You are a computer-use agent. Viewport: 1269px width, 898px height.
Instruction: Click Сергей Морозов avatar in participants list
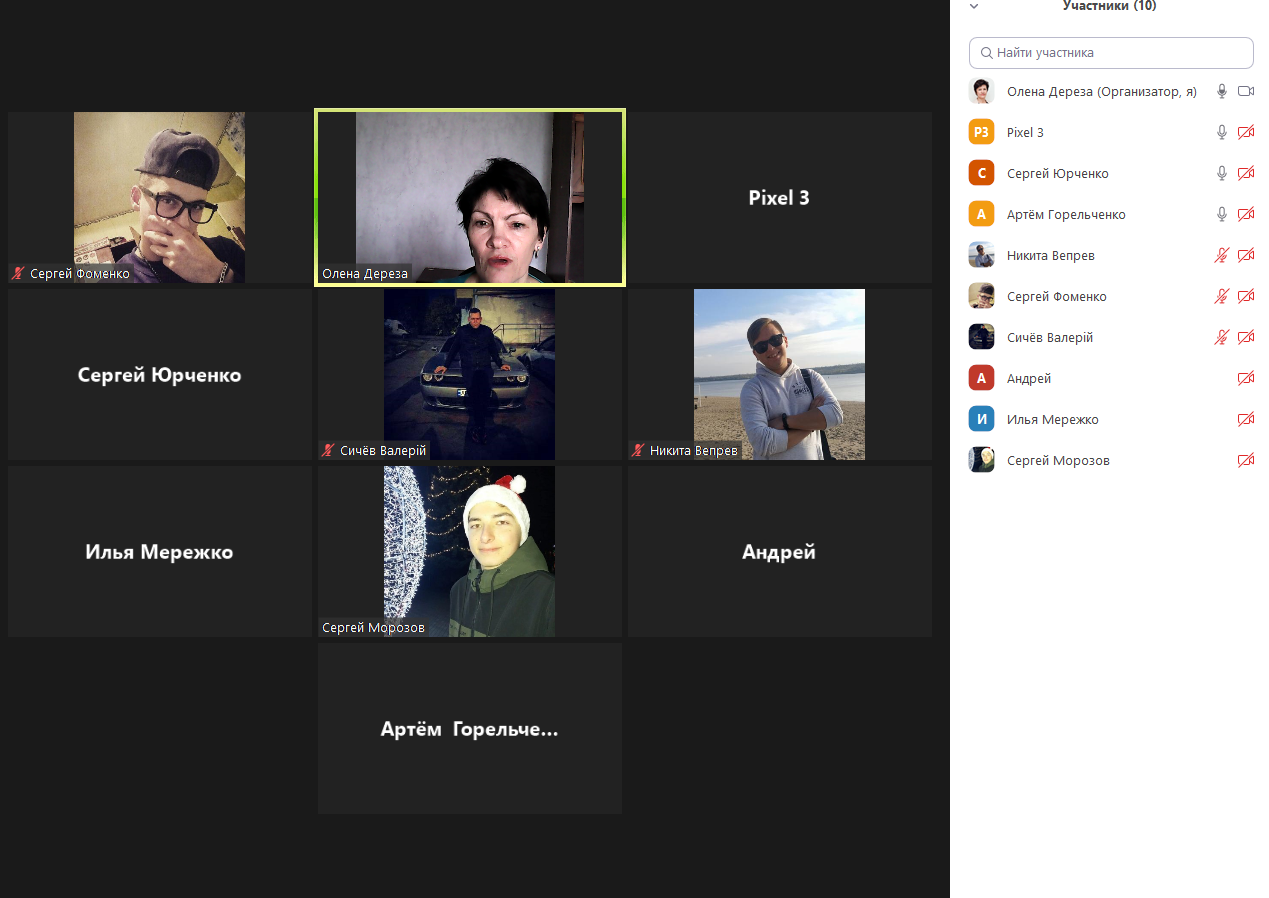click(982, 460)
